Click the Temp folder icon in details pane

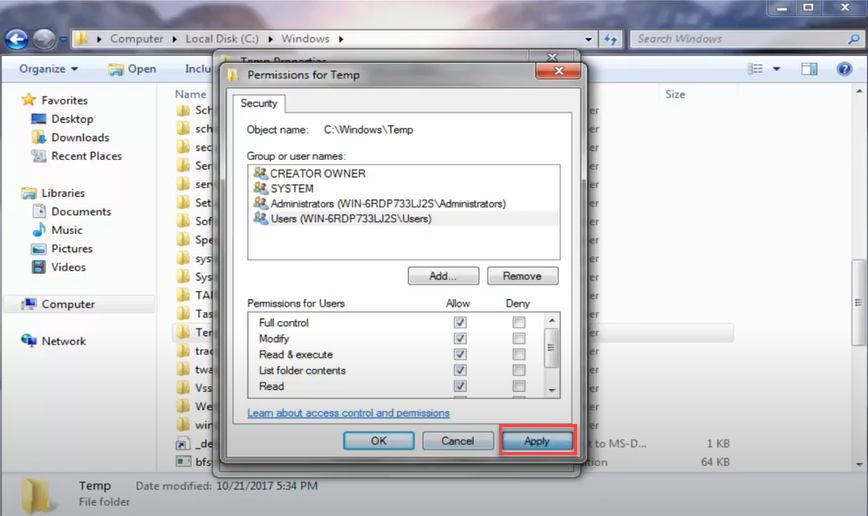click(x=36, y=496)
